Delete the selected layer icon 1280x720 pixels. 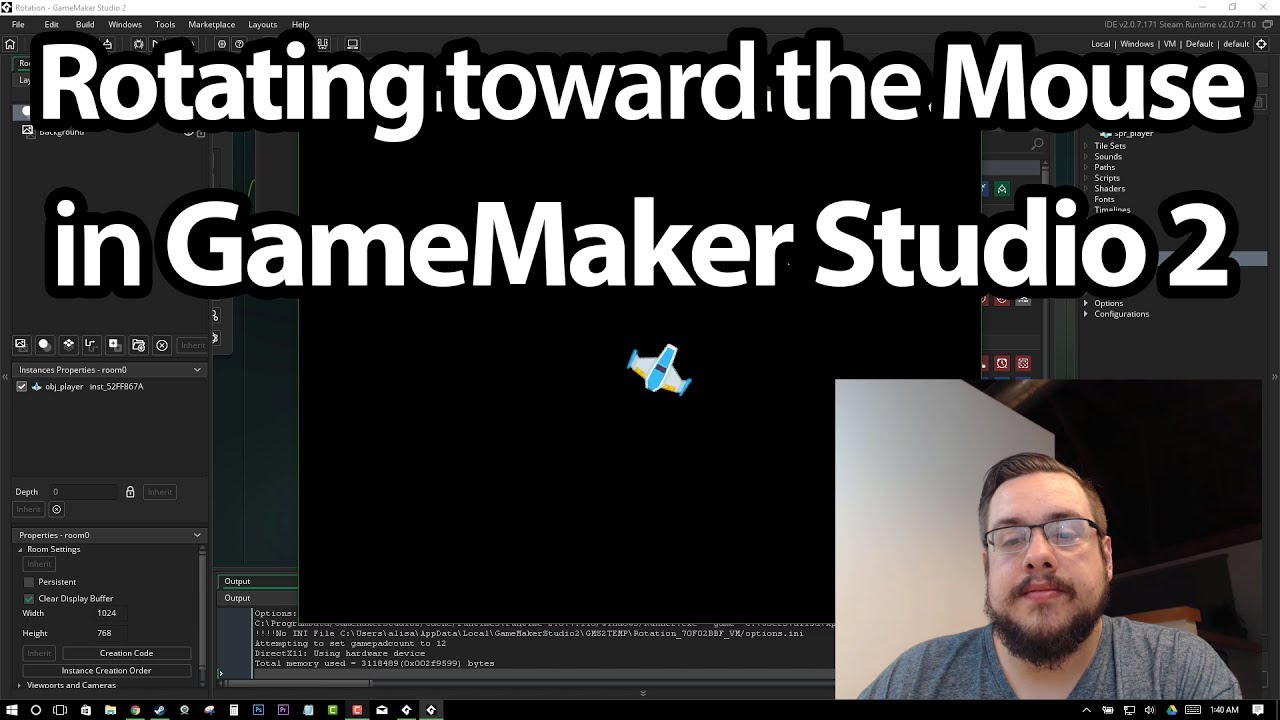pyautogui.click(x=162, y=345)
